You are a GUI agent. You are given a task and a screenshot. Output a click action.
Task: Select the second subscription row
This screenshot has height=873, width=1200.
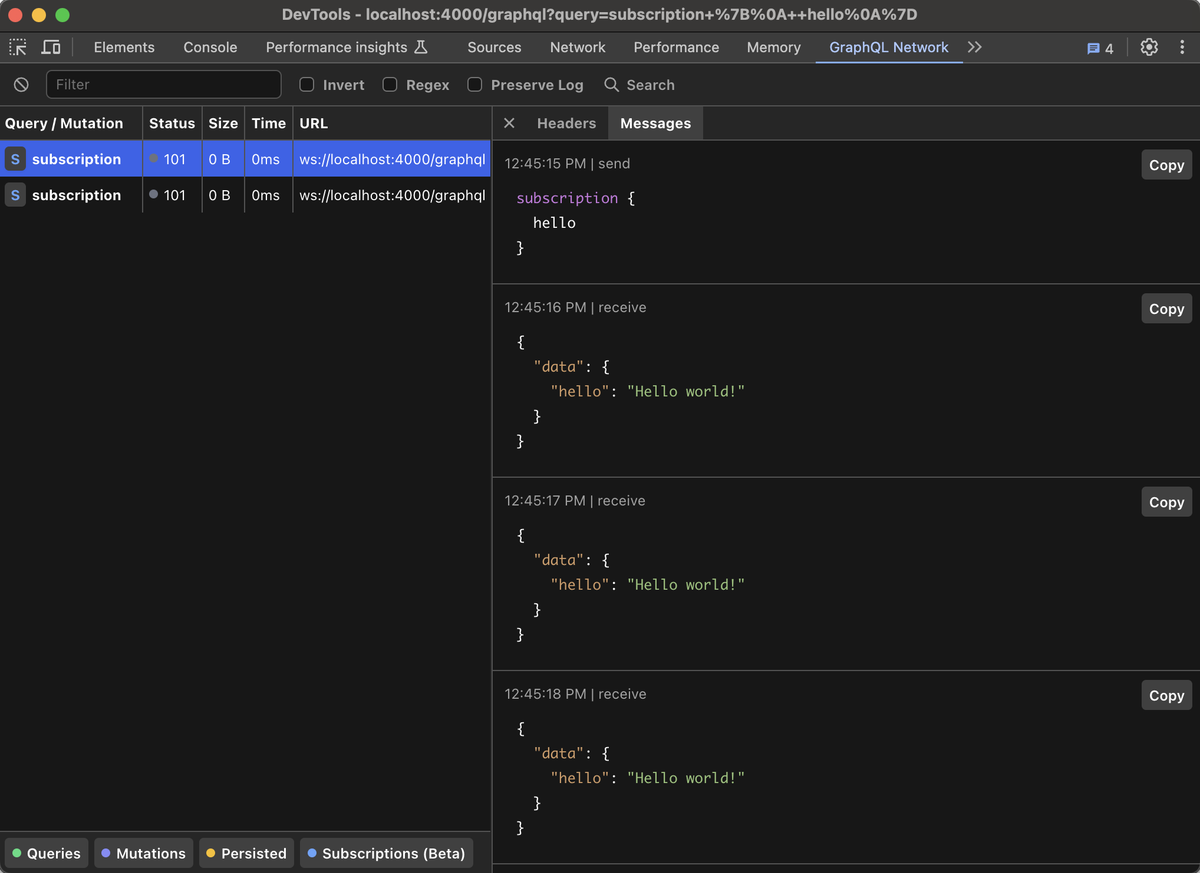[x=80, y=195]
